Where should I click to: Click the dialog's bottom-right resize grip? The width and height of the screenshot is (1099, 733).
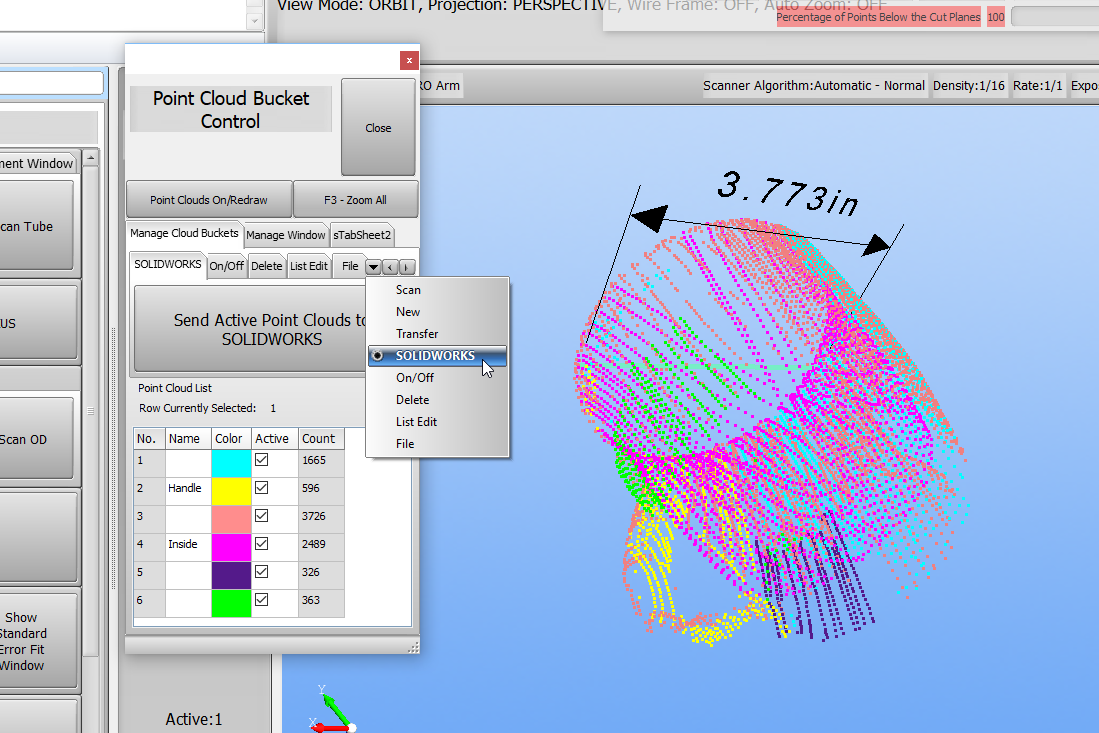pos(413,648)
